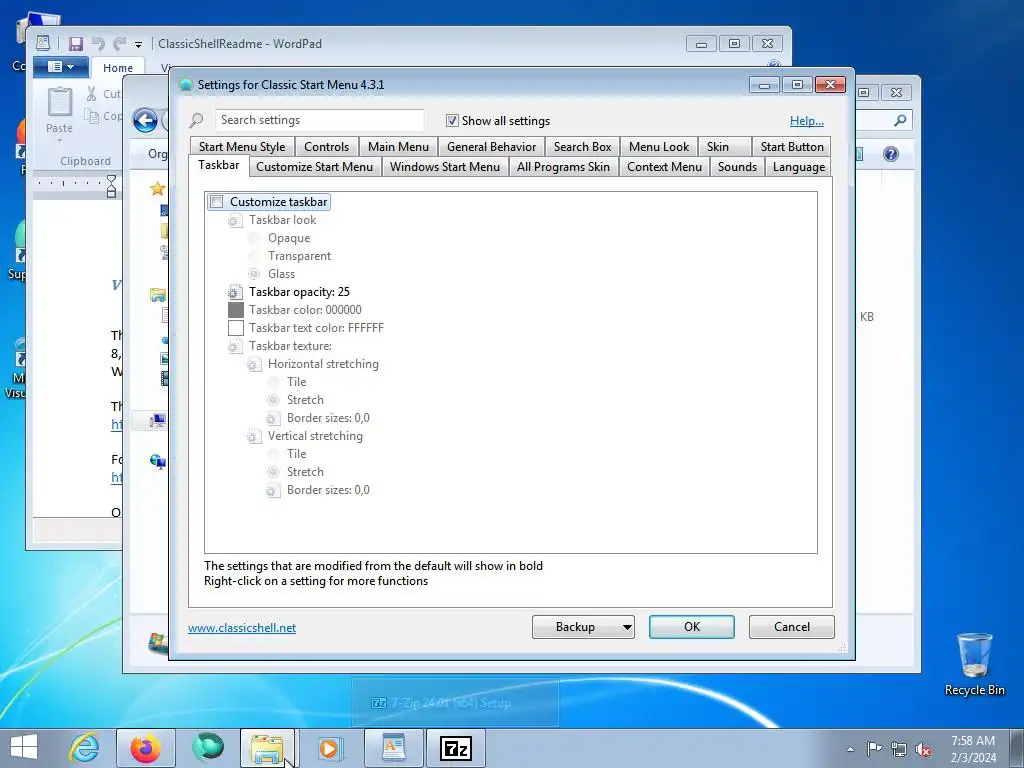This screenshot has width=1024, height=768.
Task: Open the Menu Look tab
Action: click(659, 147)
